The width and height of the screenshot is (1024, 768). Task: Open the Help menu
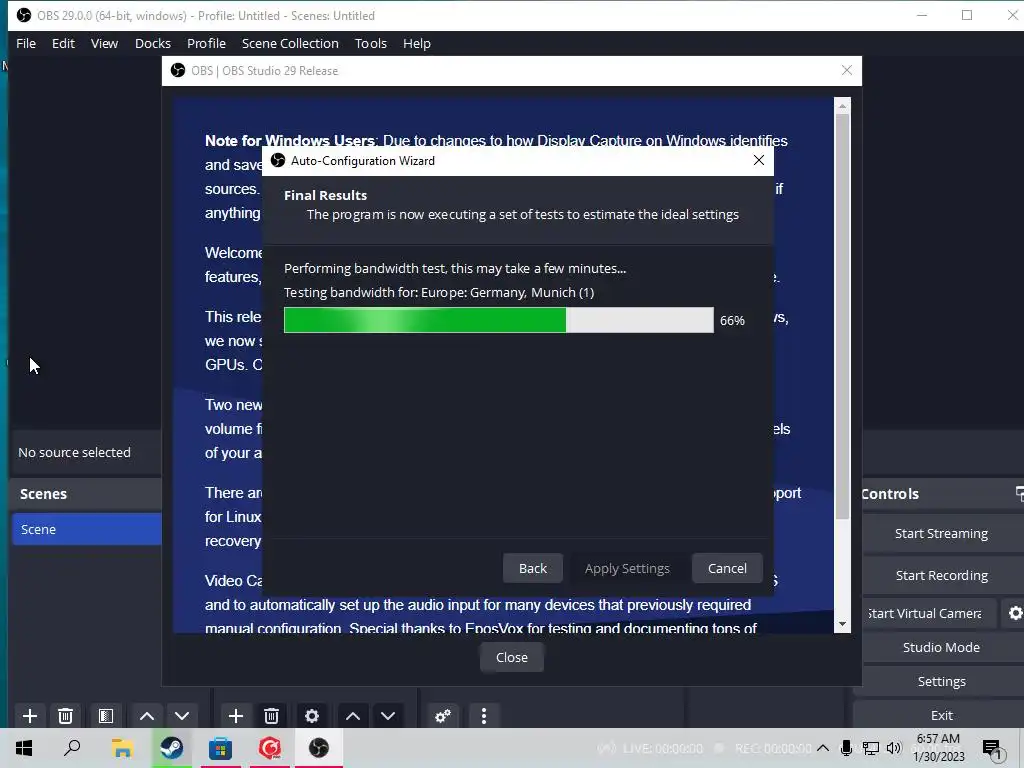[417, 43]
